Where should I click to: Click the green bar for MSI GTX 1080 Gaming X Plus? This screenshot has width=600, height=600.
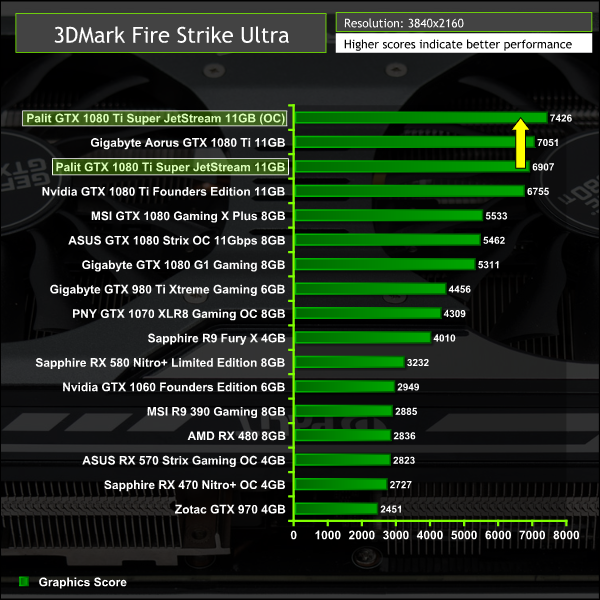[x=389, y=215]
